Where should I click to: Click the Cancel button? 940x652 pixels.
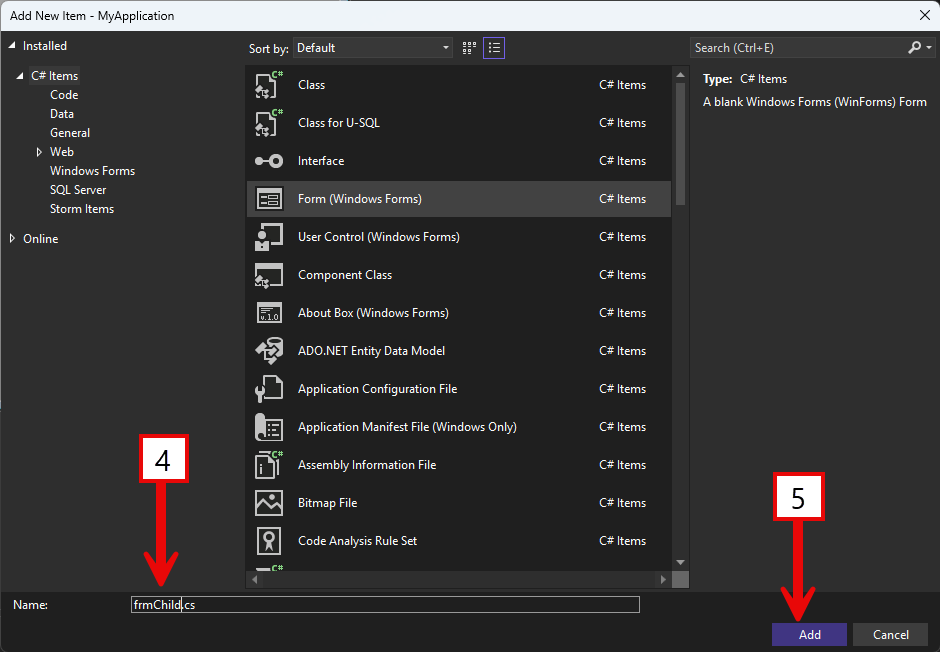coord(890,635)
